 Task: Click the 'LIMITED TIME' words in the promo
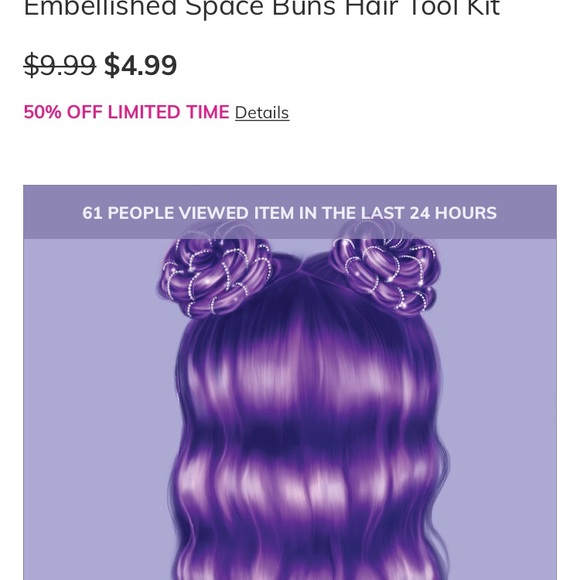168,112
